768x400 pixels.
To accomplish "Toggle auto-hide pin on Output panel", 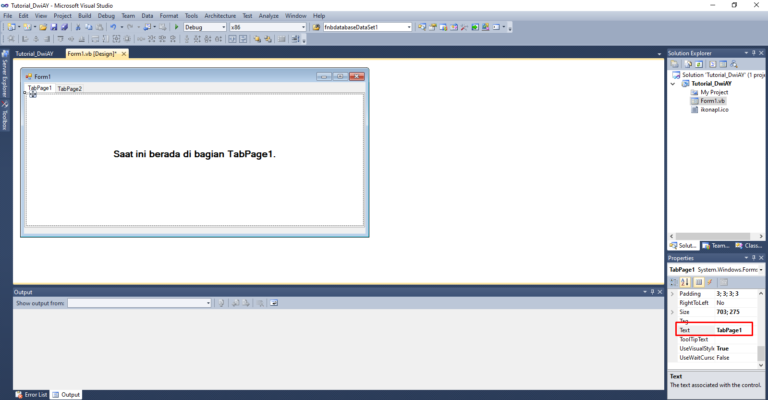I will pos(652,292).
